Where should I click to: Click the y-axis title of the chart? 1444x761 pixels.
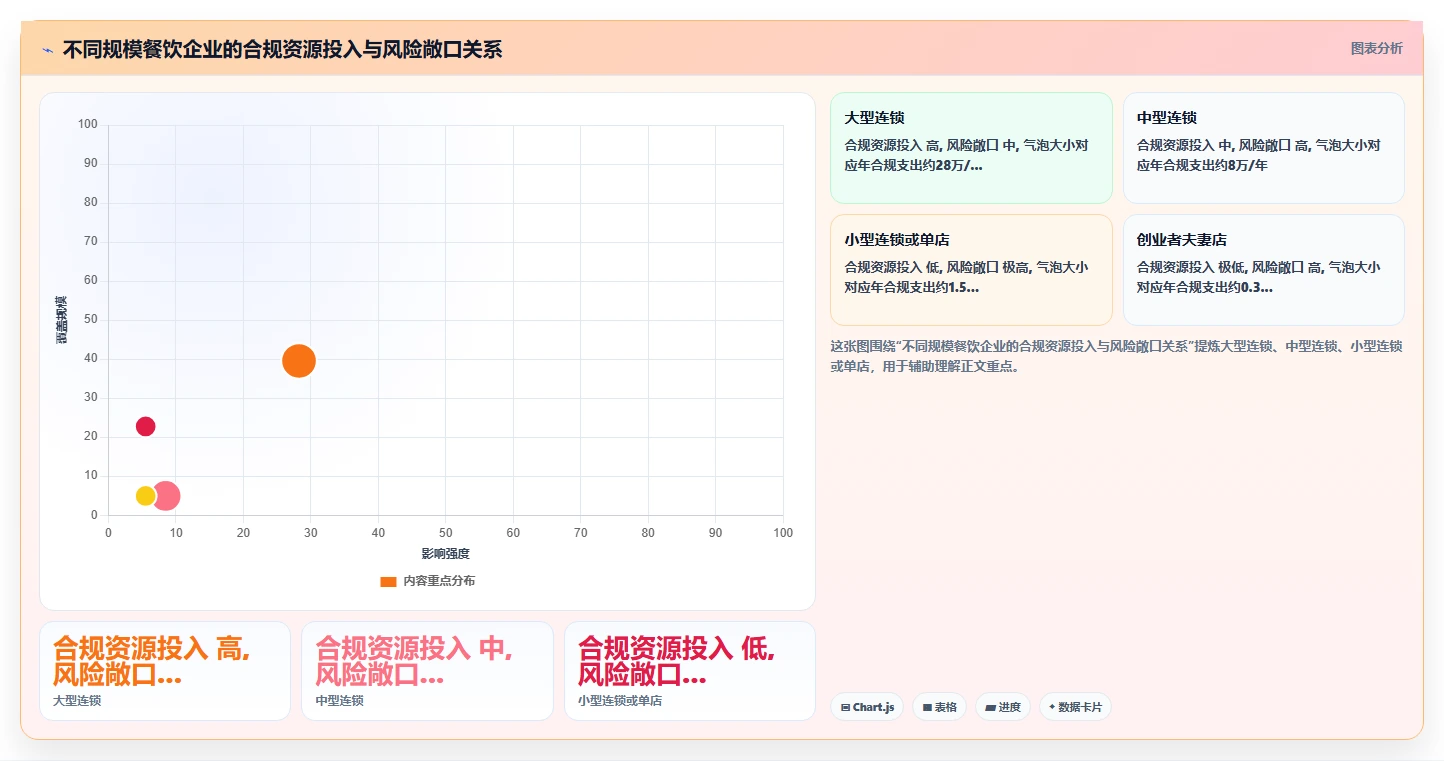coord(62,320)
